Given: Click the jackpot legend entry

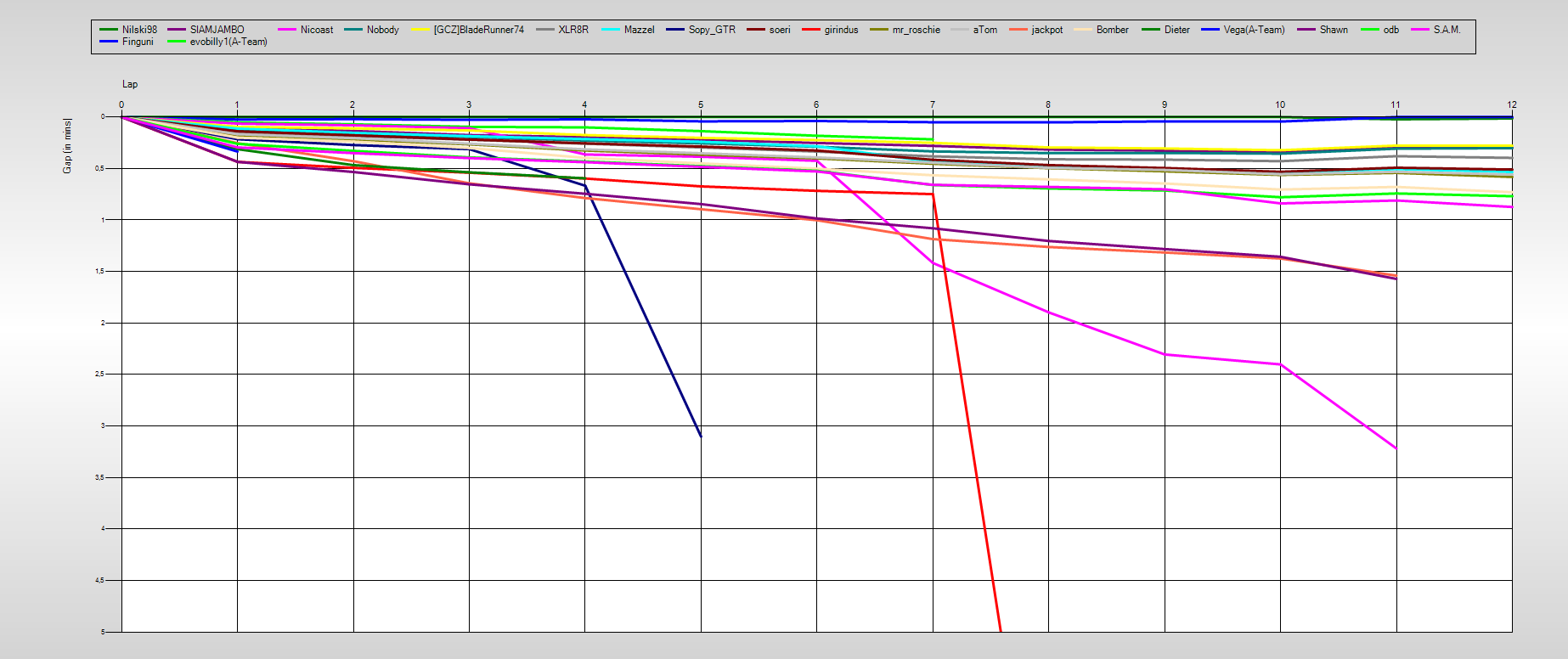Looking at the screenshot, I should click(x=1046, y=30).
